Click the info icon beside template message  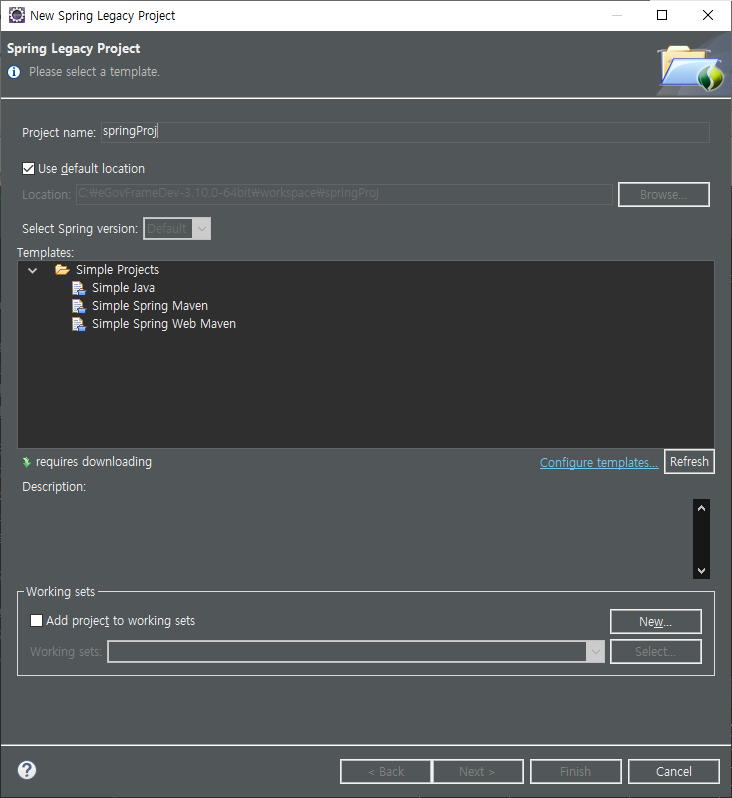tap(14, 72)
